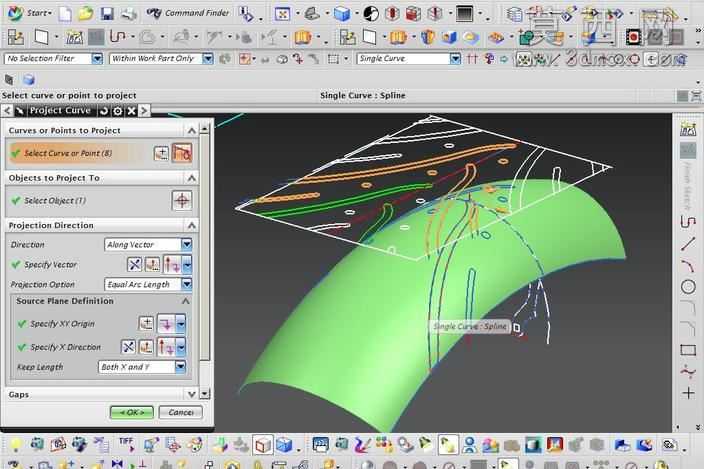Click the Reverse Direction icon for Specify Vector
Image resolution: width=704 pixels, height=469 pixels.
click(x=134, y=264)
